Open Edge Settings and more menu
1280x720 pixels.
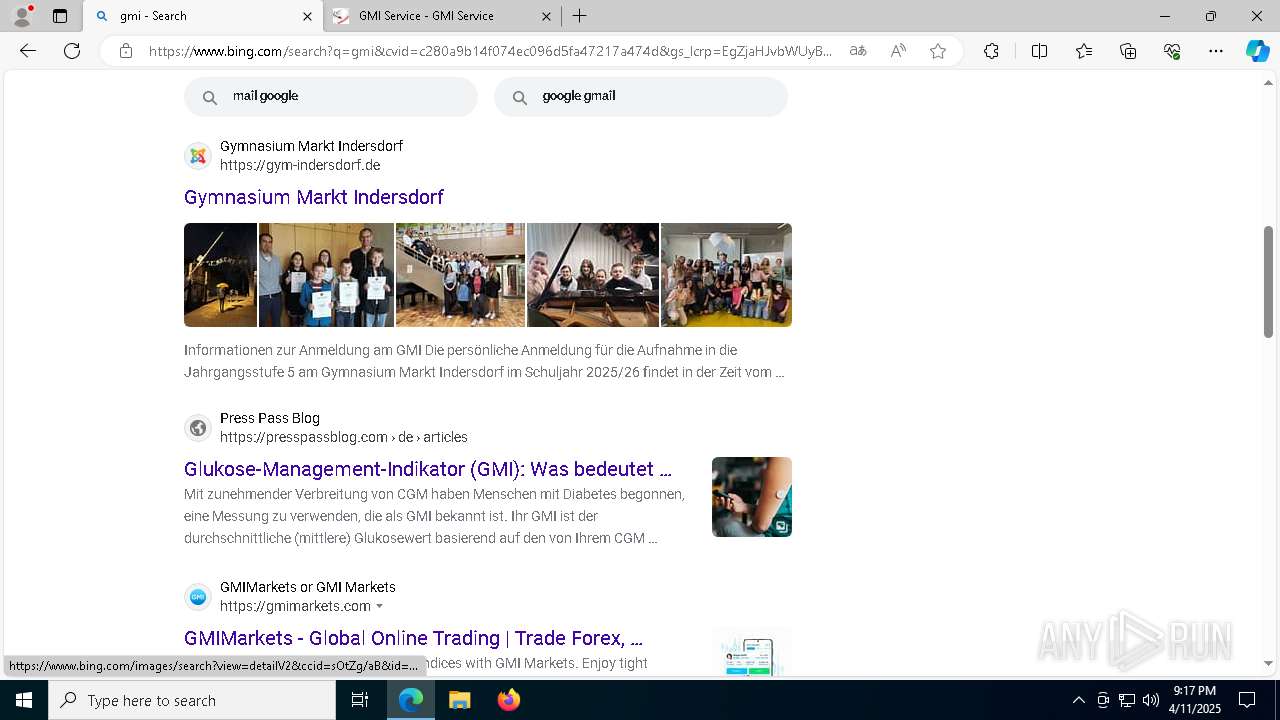(1216, 51)
